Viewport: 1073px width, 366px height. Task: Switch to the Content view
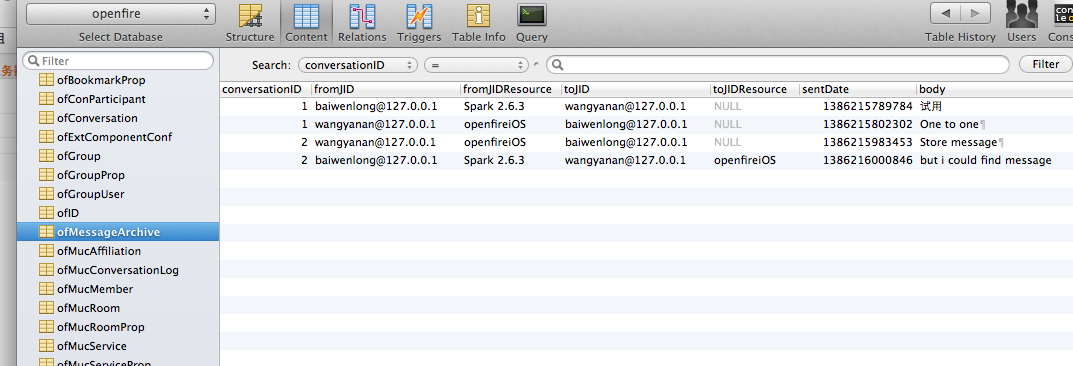306,23
